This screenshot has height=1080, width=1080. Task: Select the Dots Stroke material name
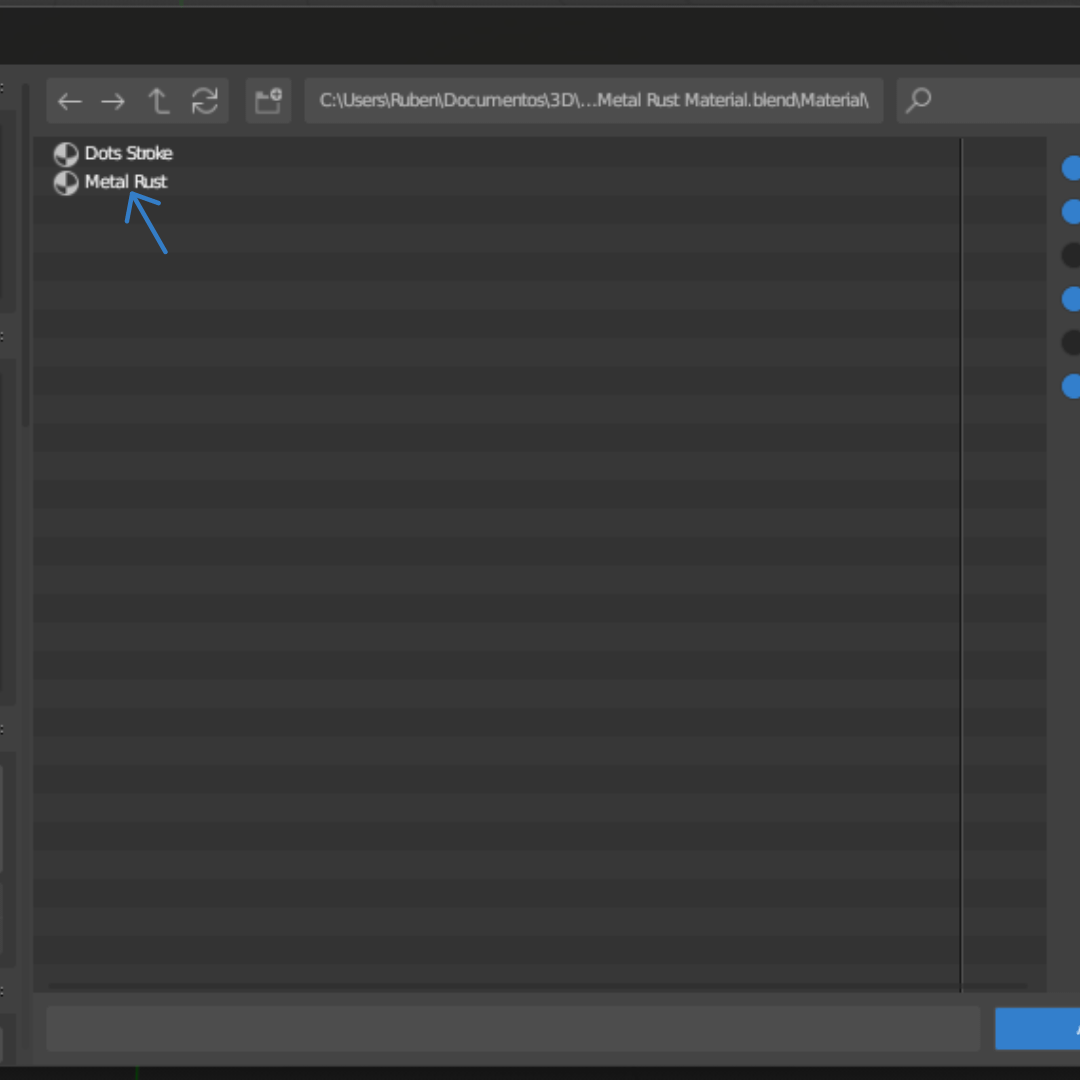tap(128, 154)
